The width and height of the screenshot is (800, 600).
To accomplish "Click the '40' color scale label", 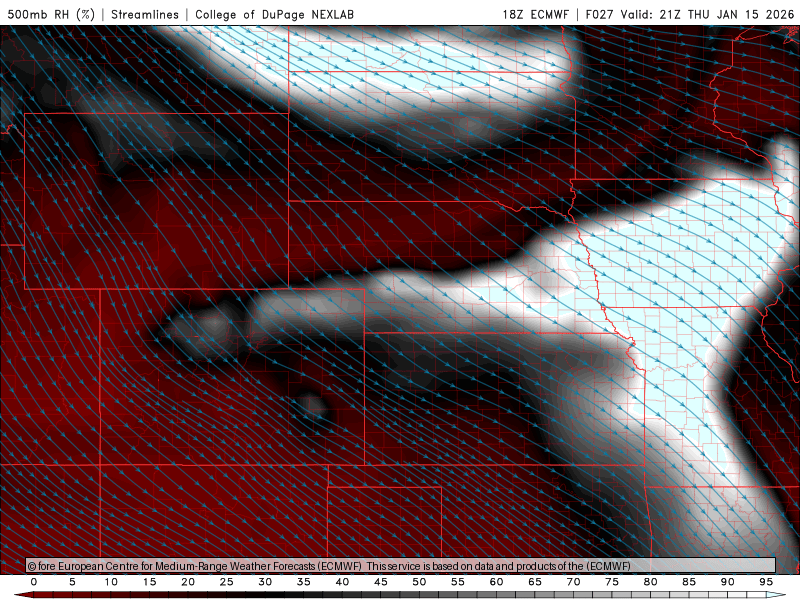I will (342, 582).
